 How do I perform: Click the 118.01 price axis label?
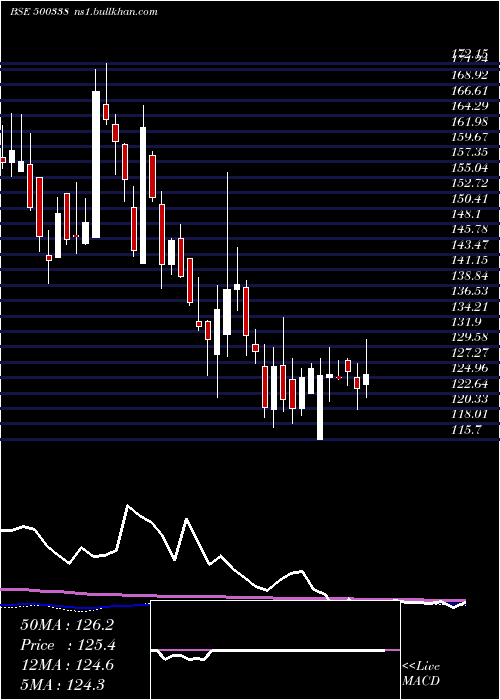pyautogui.click(x=468, y=414)
